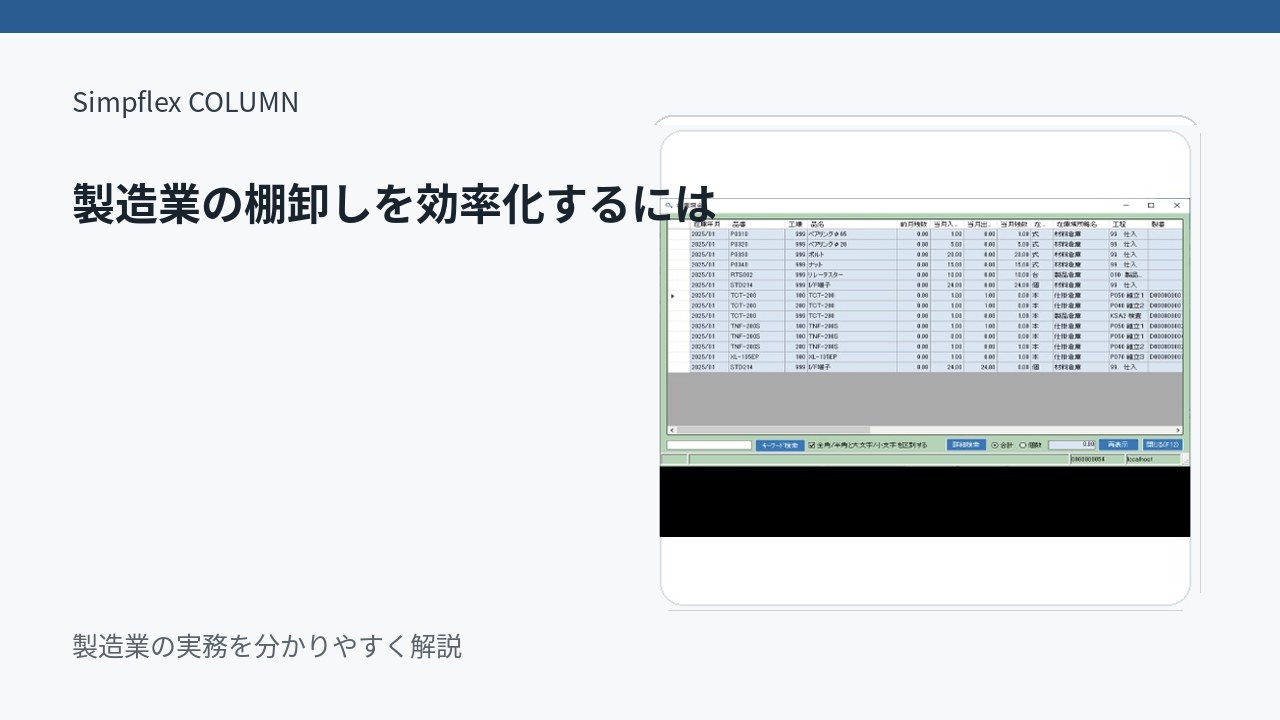Click the ベアリングφ65 item name cell

pos(852,234)
